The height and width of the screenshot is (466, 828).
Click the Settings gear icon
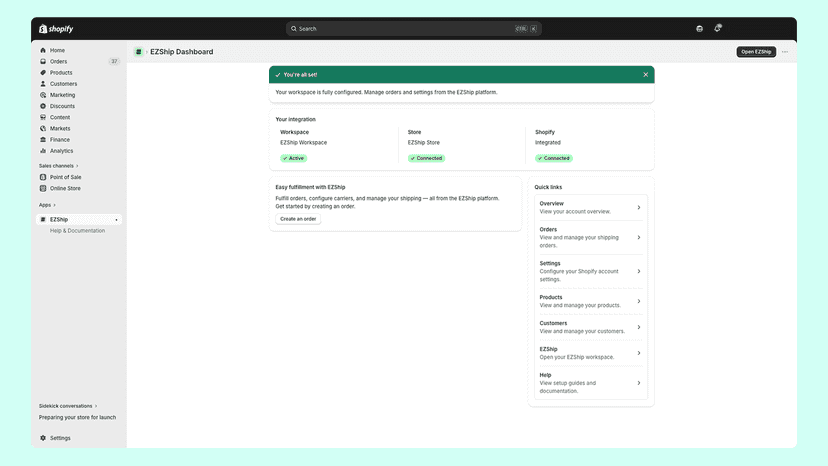pos(43,438)
